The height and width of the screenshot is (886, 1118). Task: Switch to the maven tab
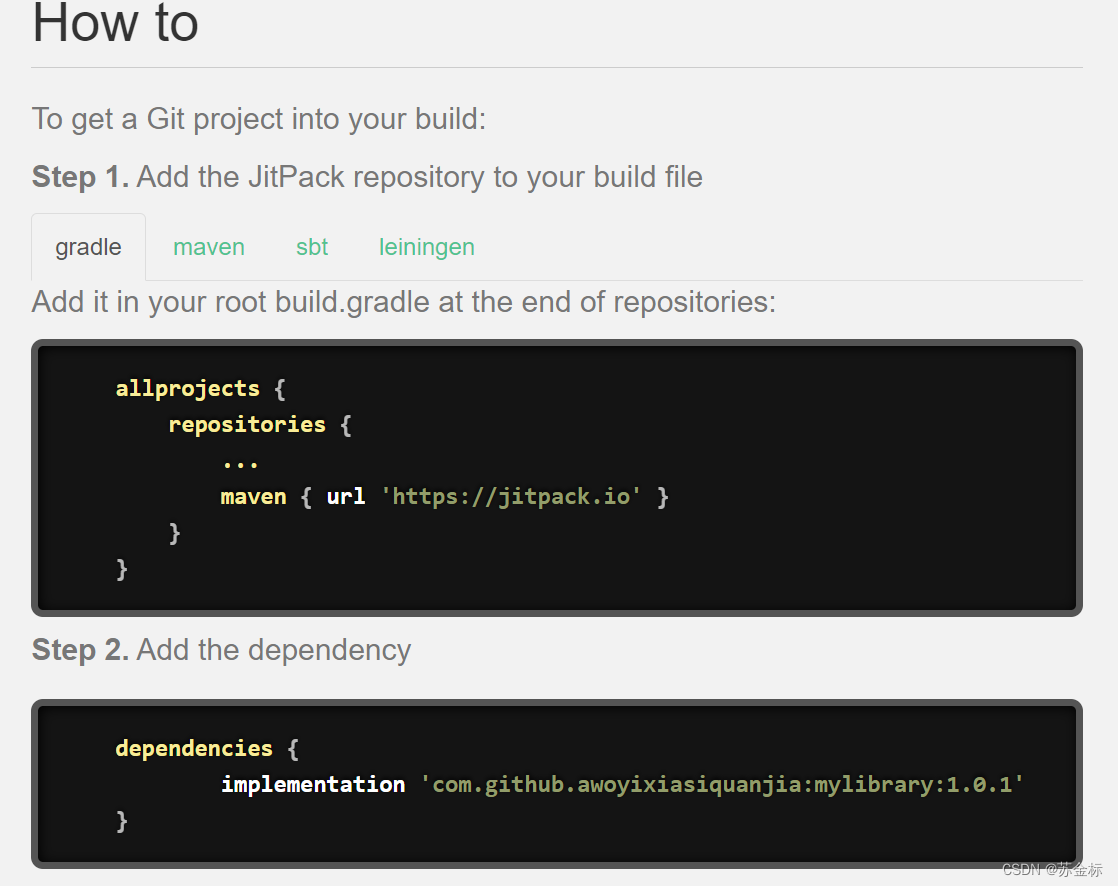coord(209,247)
